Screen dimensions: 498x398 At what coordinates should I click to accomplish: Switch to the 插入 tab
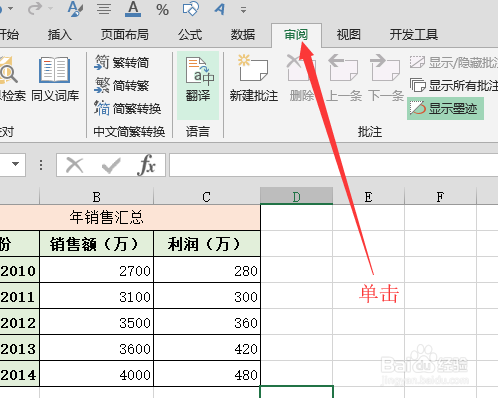pos(60,35)
